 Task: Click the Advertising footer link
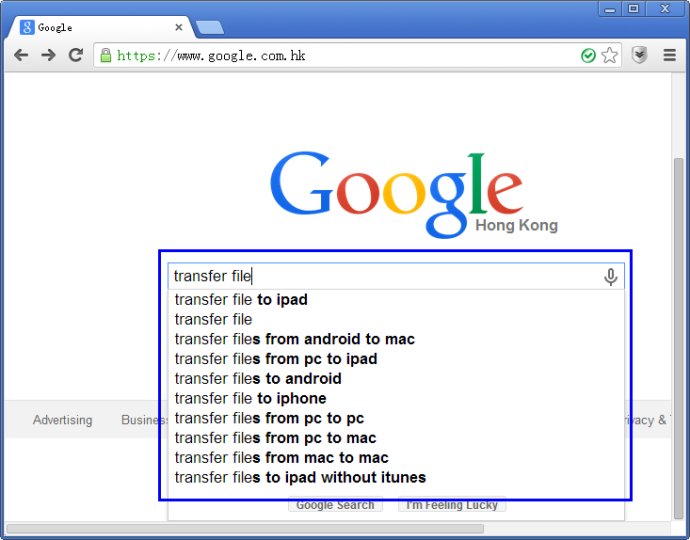(62, 420)
